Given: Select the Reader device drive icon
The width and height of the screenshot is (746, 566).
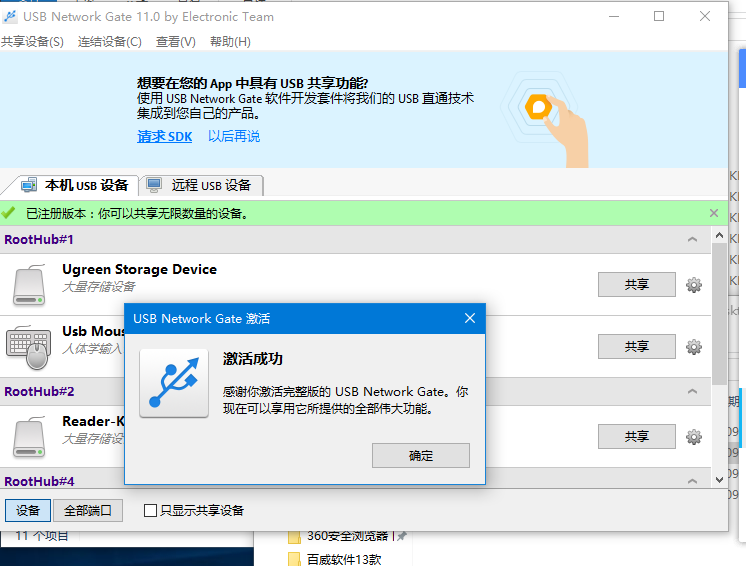Looking at the screenshot, I should pyautogui.click(x=29, y=437).
